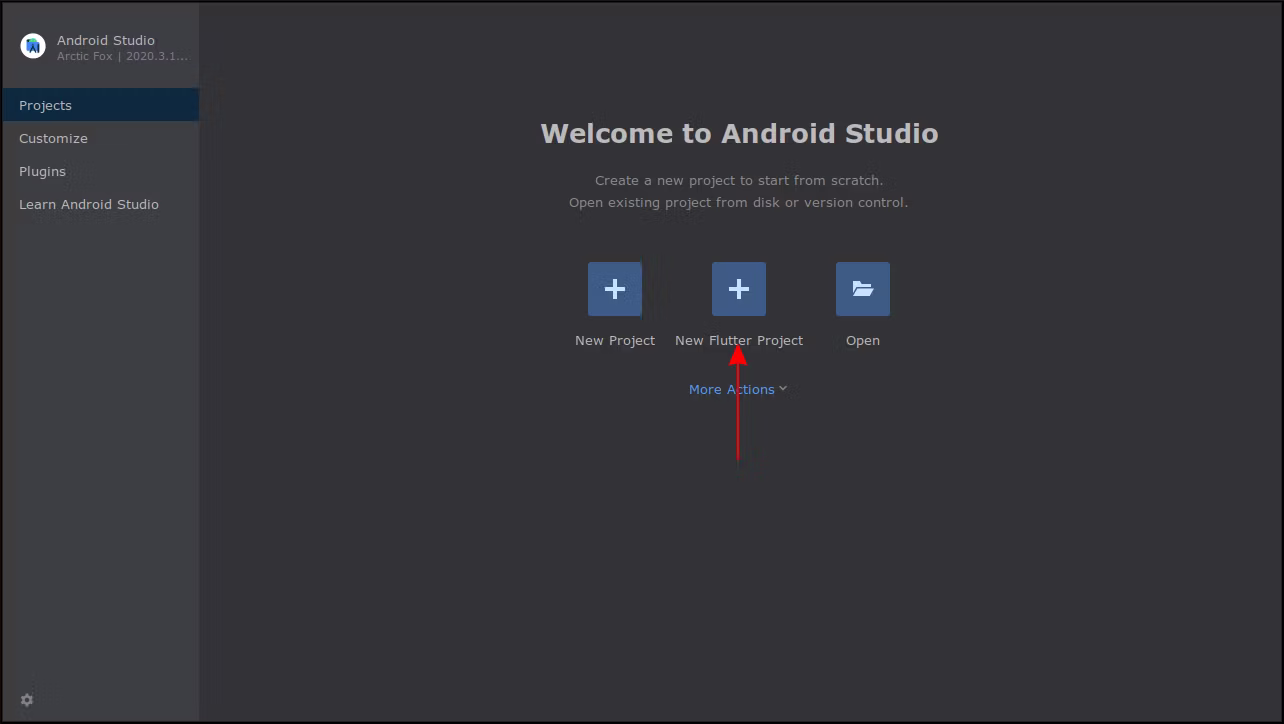Click the Welcome to Android Studio heading
Viewport: 1284px width, 724px height.
739,133
